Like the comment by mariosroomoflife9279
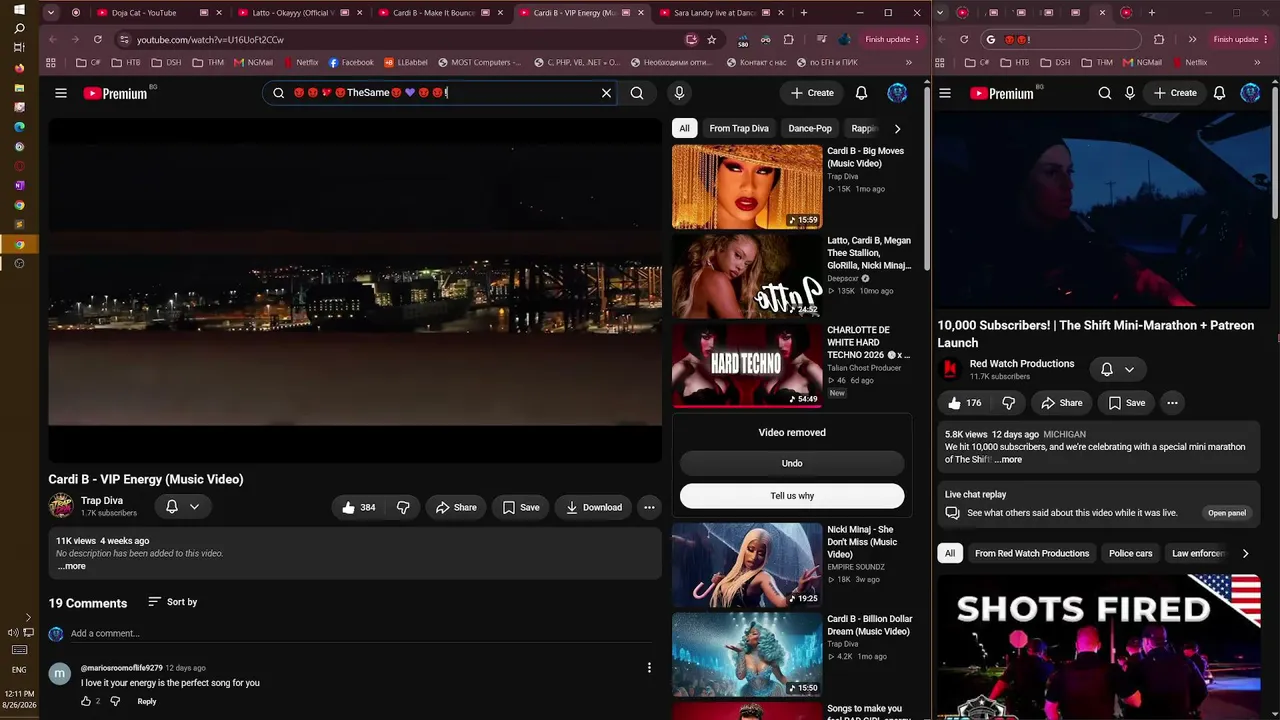The image size is (1280, 720). pos(86,701)
